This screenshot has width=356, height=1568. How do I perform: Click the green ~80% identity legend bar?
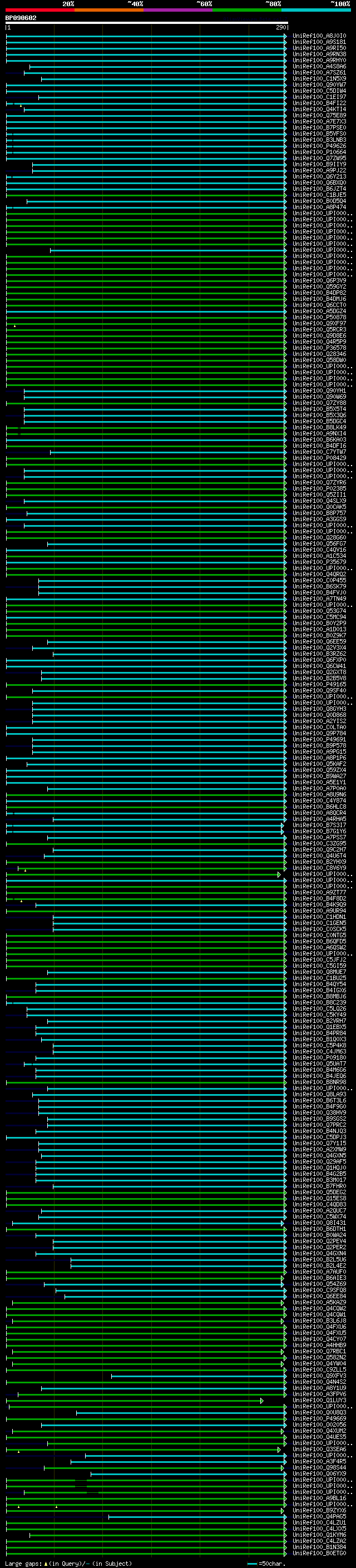[x=247, y=10]
